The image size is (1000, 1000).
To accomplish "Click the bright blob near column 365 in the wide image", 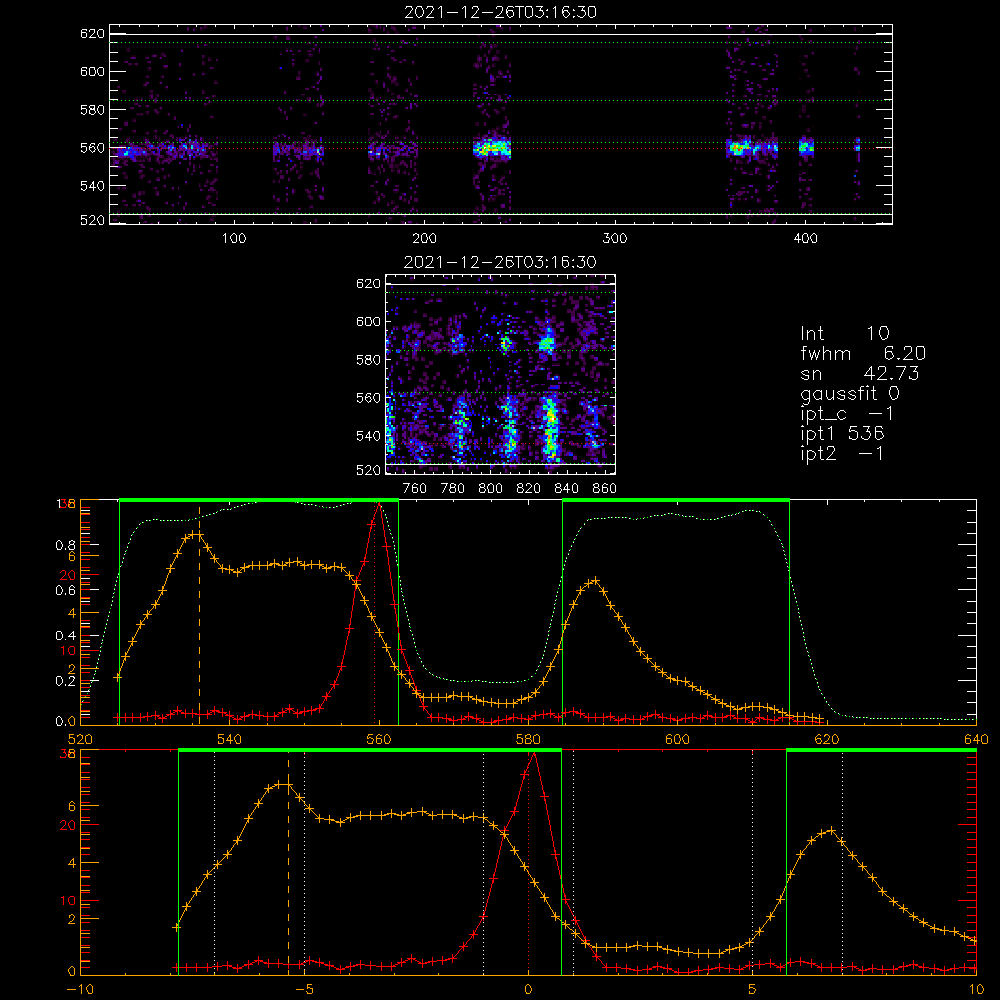I will coord(740,148).
